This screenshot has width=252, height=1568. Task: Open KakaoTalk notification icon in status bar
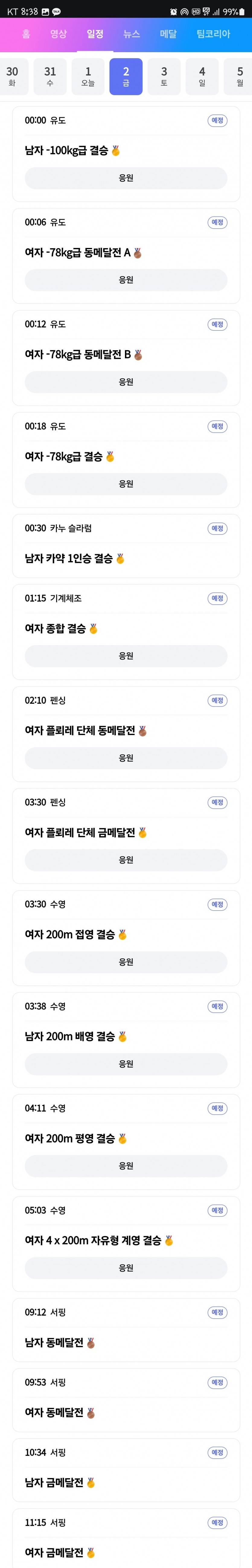[57, 11]
